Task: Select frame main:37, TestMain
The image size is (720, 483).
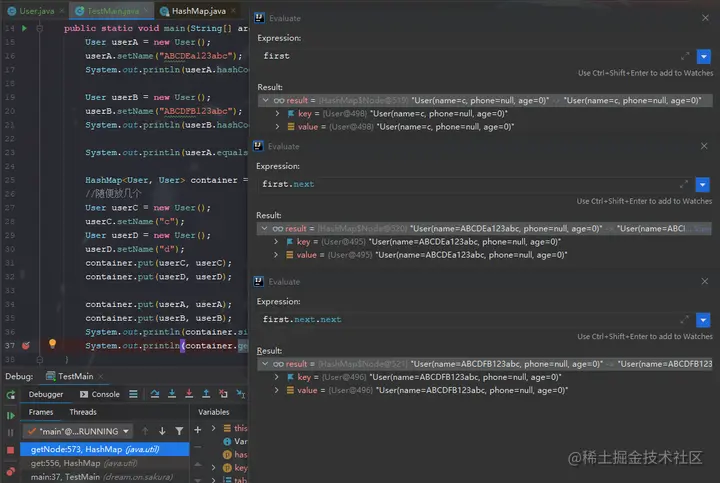Action: coord(104,477)
